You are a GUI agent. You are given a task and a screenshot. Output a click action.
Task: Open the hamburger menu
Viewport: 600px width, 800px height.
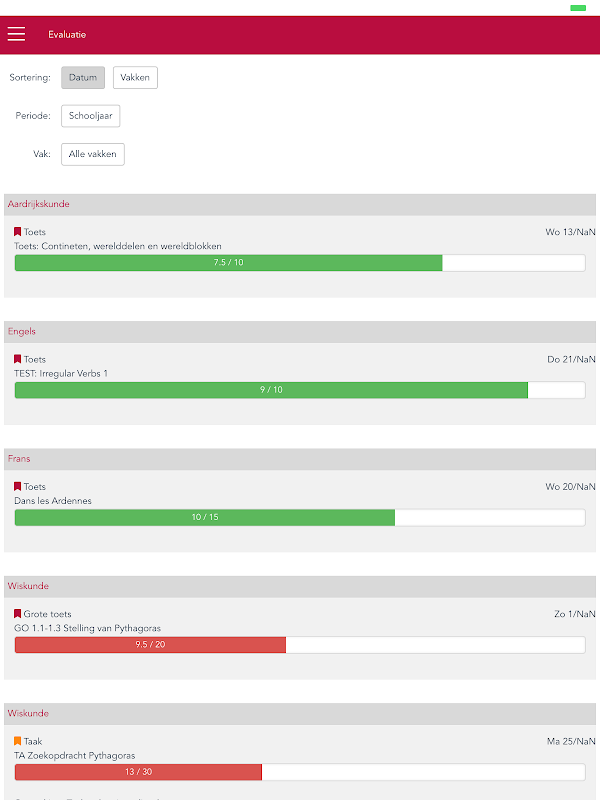[16, 34]
